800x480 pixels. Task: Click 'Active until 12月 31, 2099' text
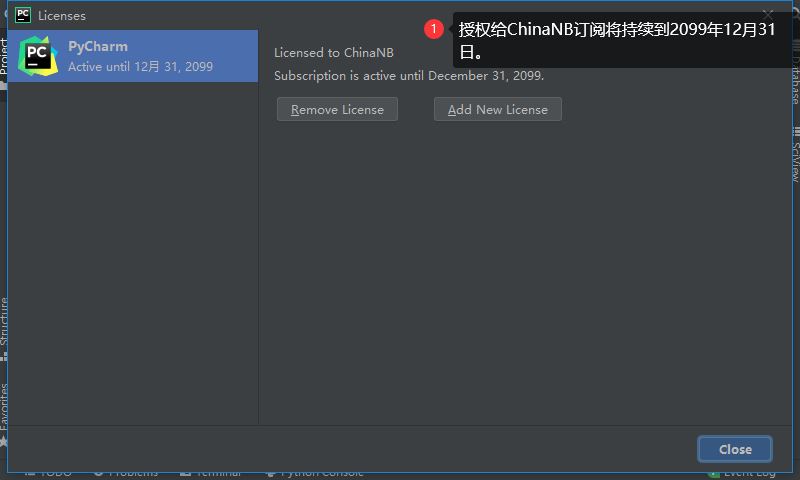[x=140, y=66]
